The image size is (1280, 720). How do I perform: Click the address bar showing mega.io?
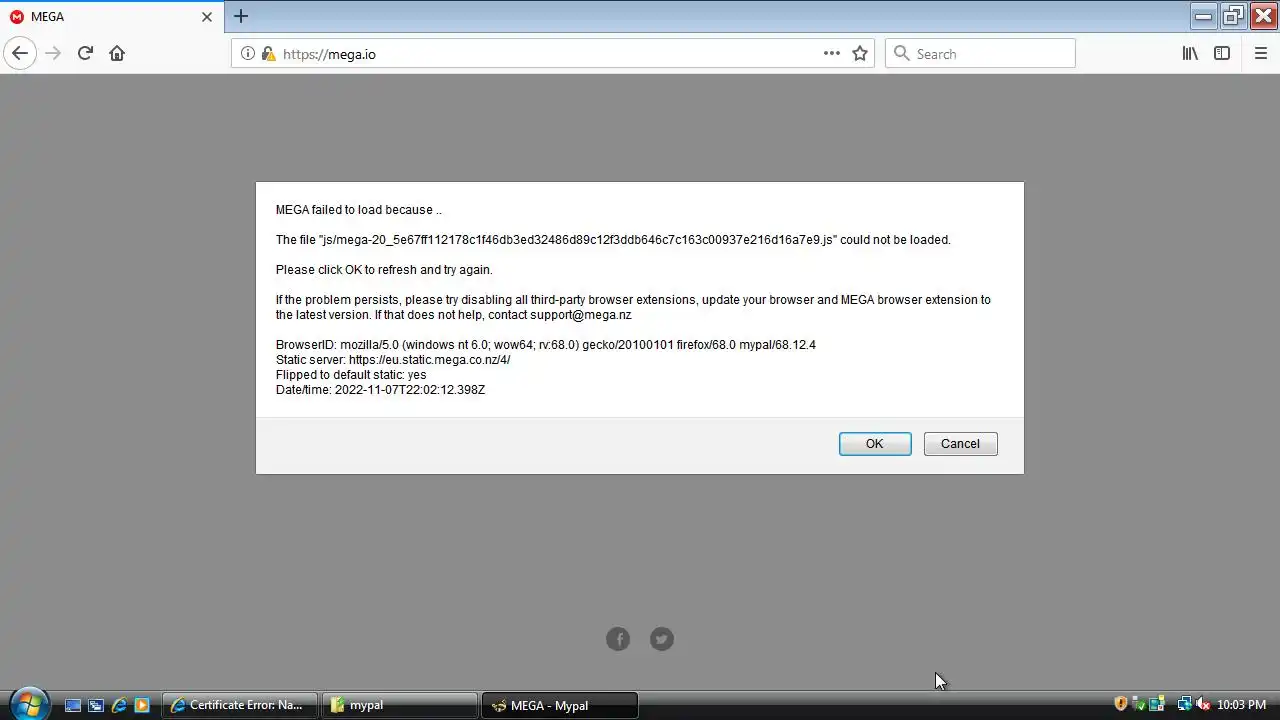[553, 54]
